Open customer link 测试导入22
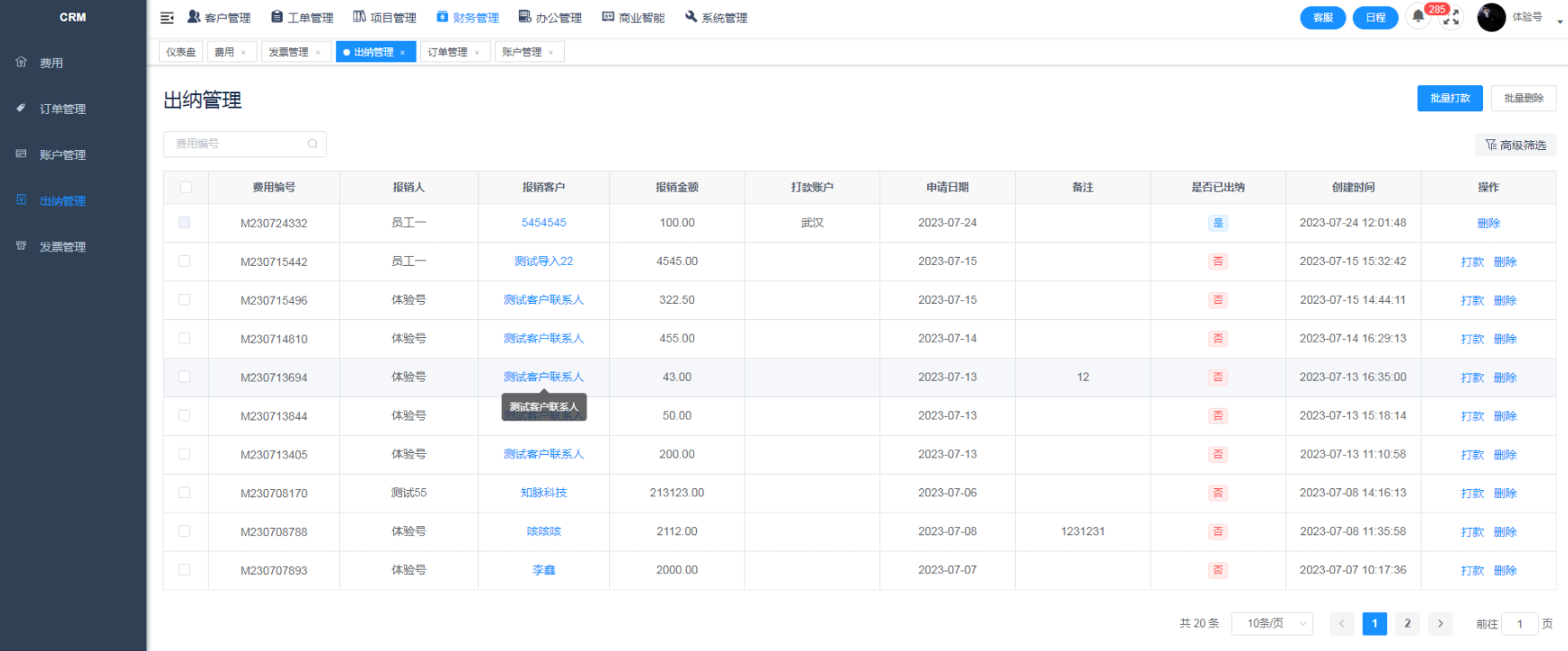This screenshot has width=1568, height=651. point(544,260)
